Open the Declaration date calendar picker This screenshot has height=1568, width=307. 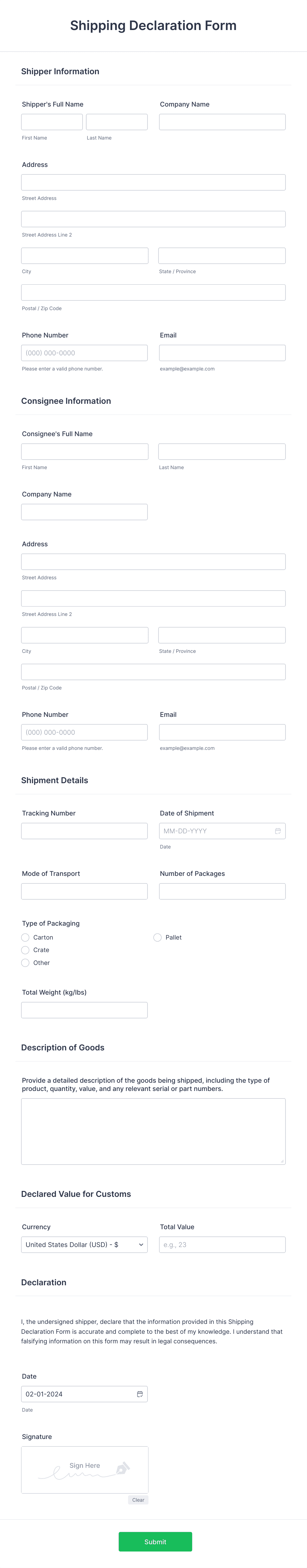140,1394
